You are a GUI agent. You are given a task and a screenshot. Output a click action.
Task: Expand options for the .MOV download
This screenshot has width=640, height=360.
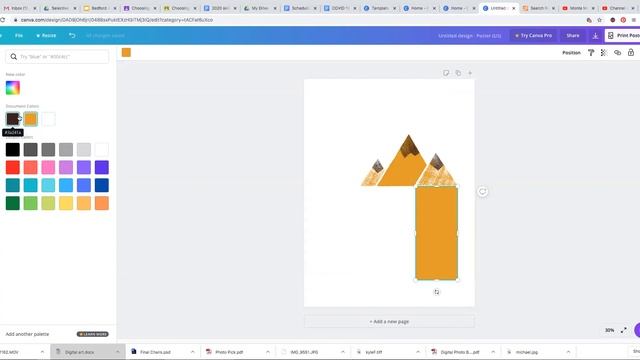coord(42,352)
